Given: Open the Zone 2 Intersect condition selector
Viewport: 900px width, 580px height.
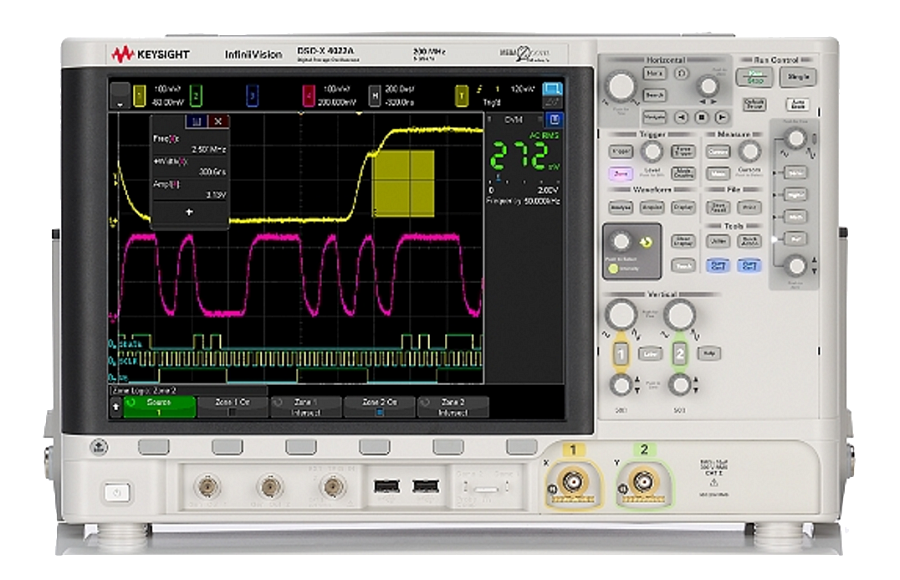Looking at the screenshot, I should click(x=450, y=406).
